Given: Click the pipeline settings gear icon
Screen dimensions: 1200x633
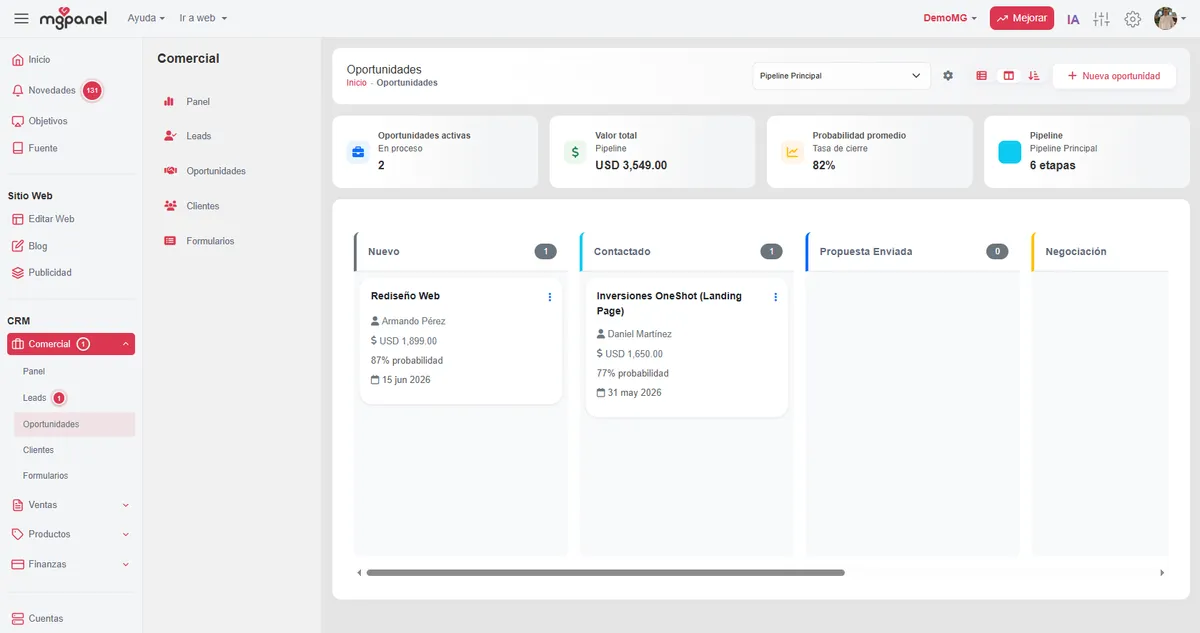Looking at the screenshot, I should point(948,76).
